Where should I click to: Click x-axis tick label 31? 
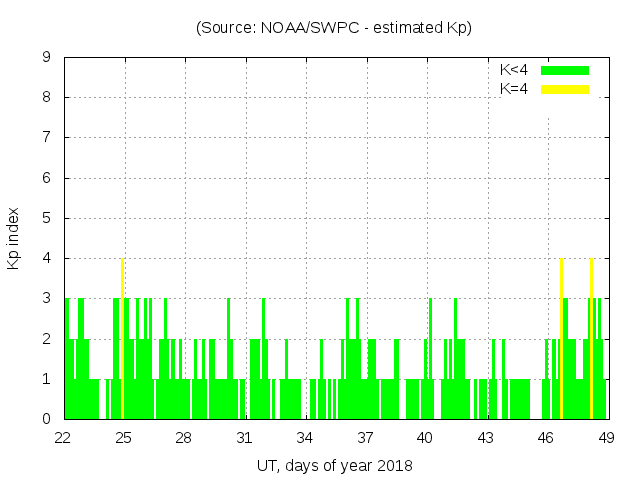[x=245, y=437]
